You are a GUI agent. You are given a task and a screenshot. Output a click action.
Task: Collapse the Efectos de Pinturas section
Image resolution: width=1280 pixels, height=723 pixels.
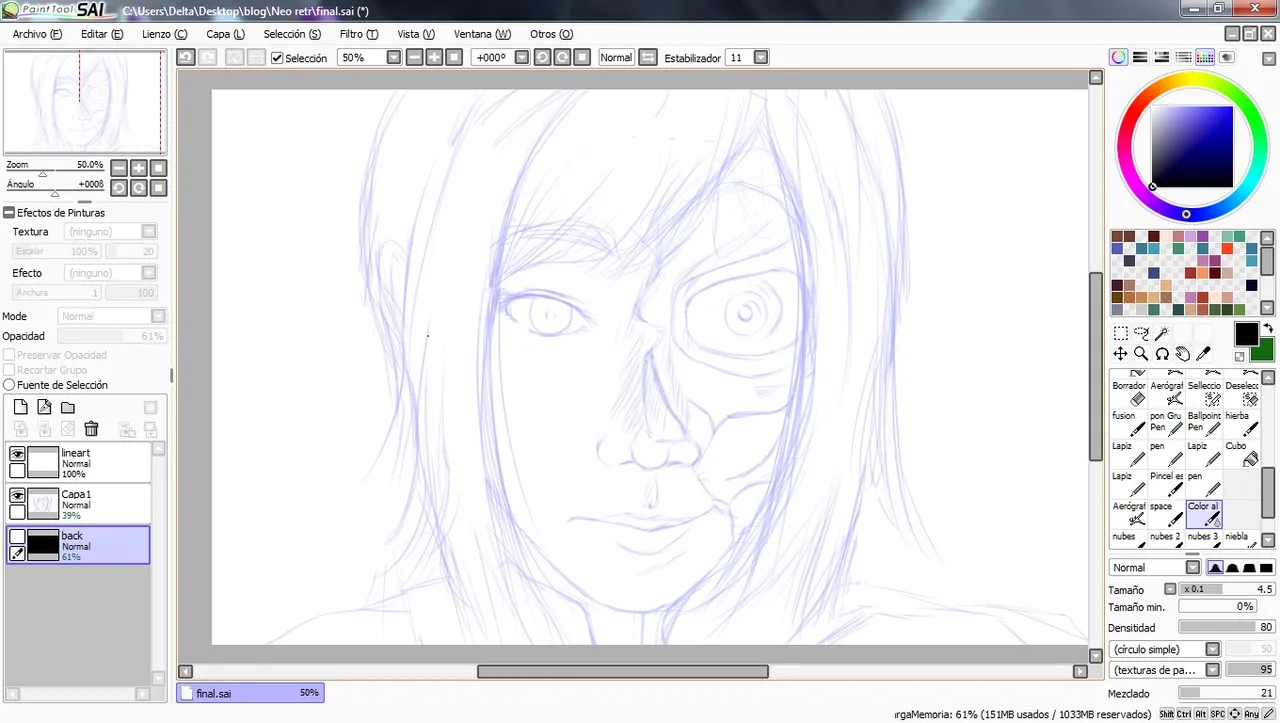(9, 212)
